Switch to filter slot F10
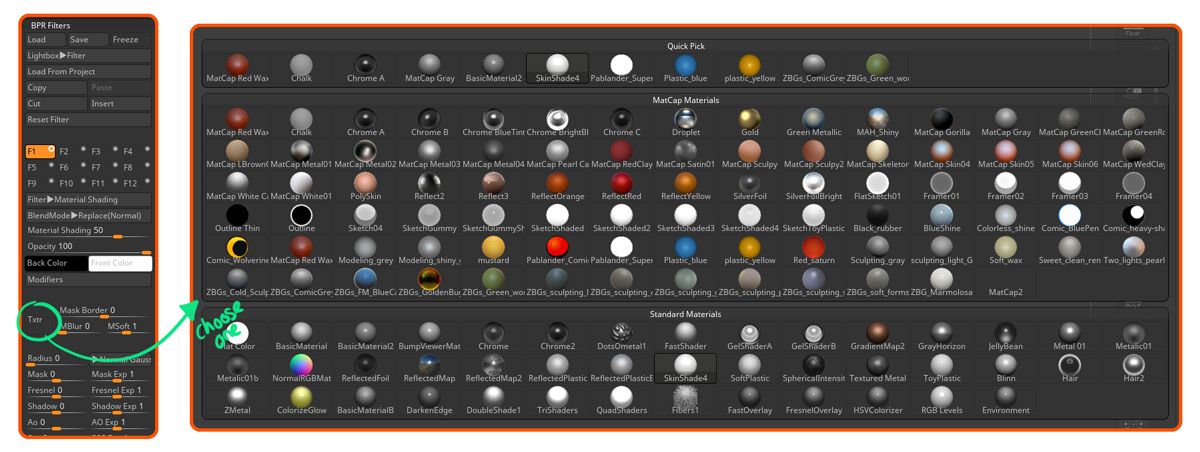This screenshot has width=1200, height=452. coord(71,184)
